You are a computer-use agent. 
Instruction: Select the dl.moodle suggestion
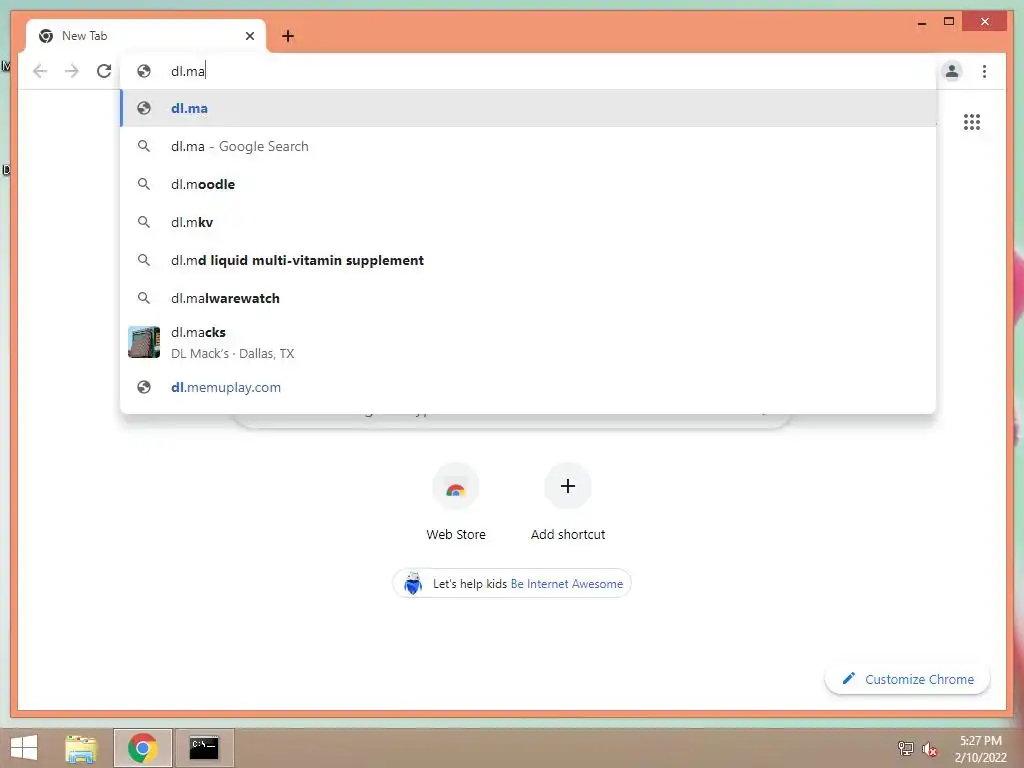pos(528,184)
